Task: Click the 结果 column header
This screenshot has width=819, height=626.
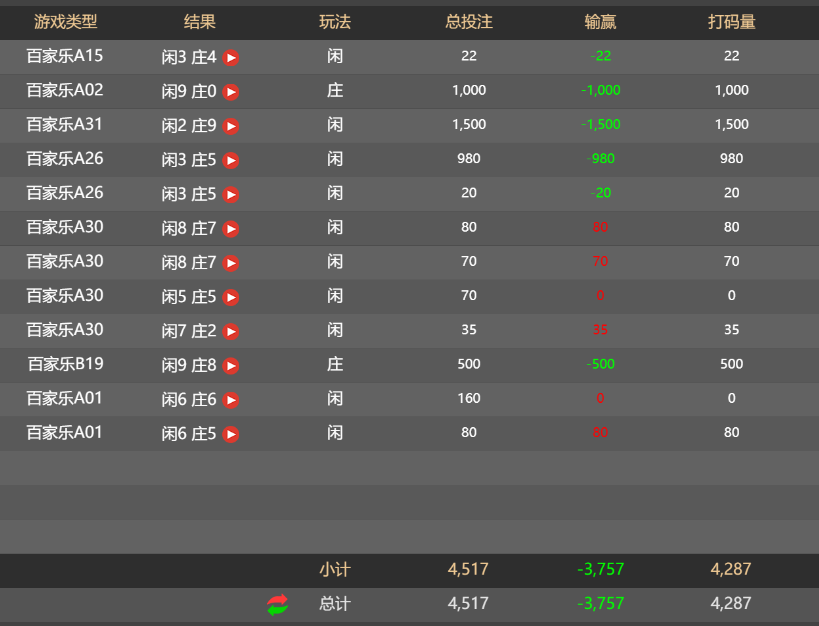Action: click(x=200, y=21)
